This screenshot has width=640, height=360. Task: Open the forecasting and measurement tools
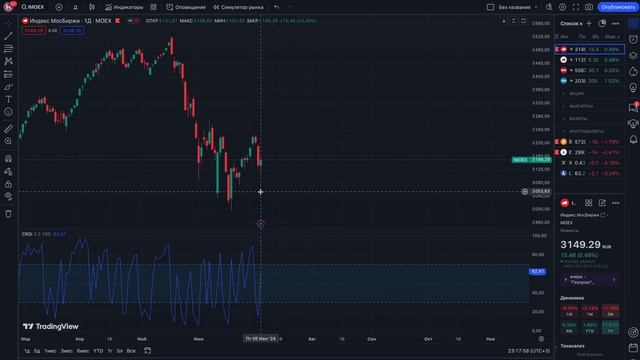[x=8, y=74]
